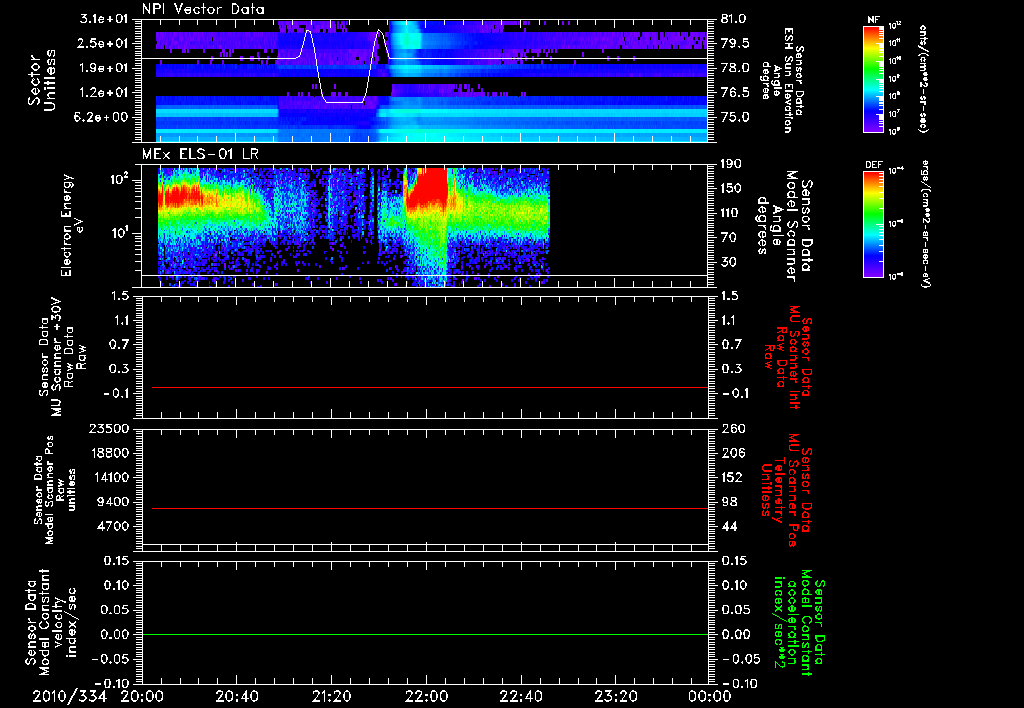Click the '22:00' time tick label
This screenshot has height=708, width=1024.
tap(426, 696)
